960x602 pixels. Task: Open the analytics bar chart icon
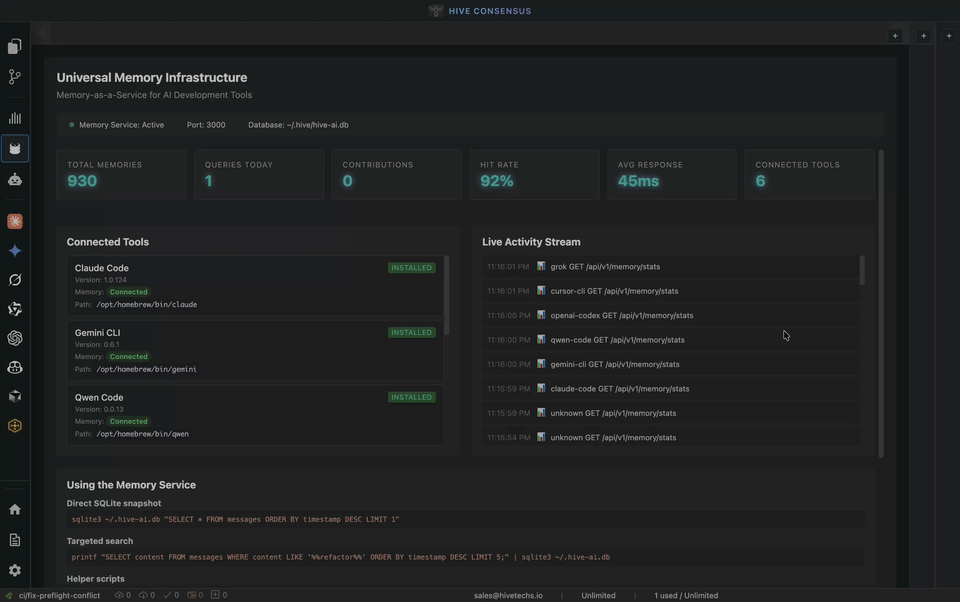tap(15, 118)
